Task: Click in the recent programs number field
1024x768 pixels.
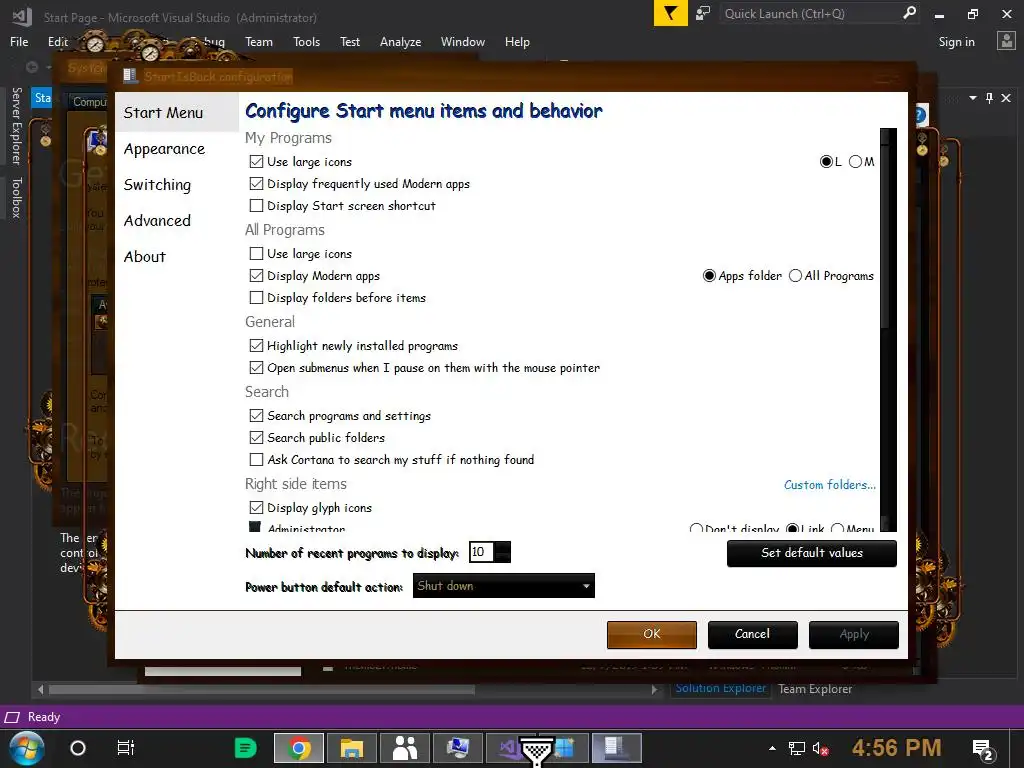Action: click(481, 552)
